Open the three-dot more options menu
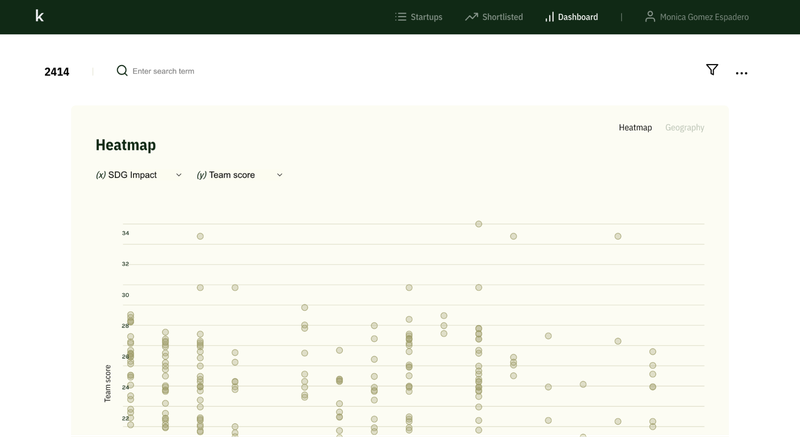 click(741, 73)
